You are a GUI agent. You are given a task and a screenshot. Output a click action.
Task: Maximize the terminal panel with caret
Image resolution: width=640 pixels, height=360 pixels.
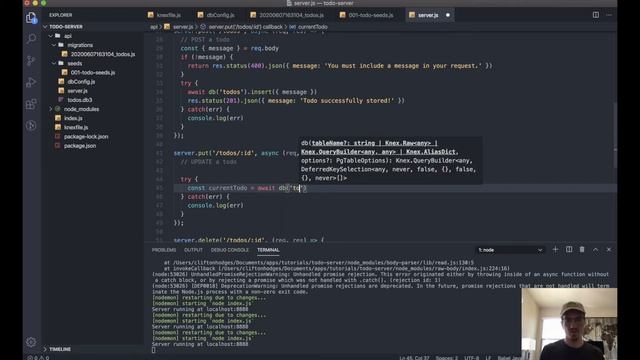pos(596,249)
